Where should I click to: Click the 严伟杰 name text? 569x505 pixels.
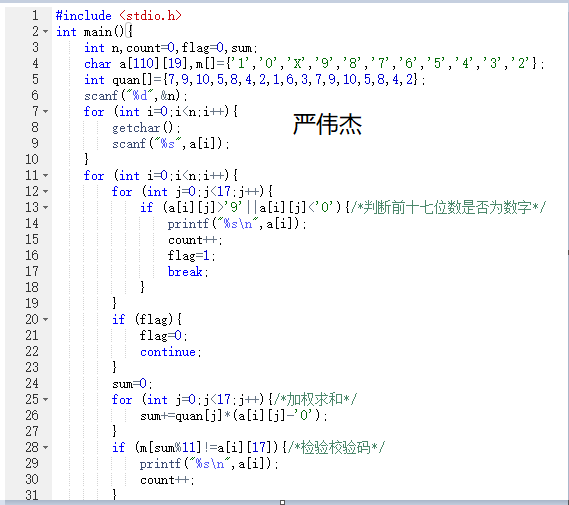click(x=327, y=124)
